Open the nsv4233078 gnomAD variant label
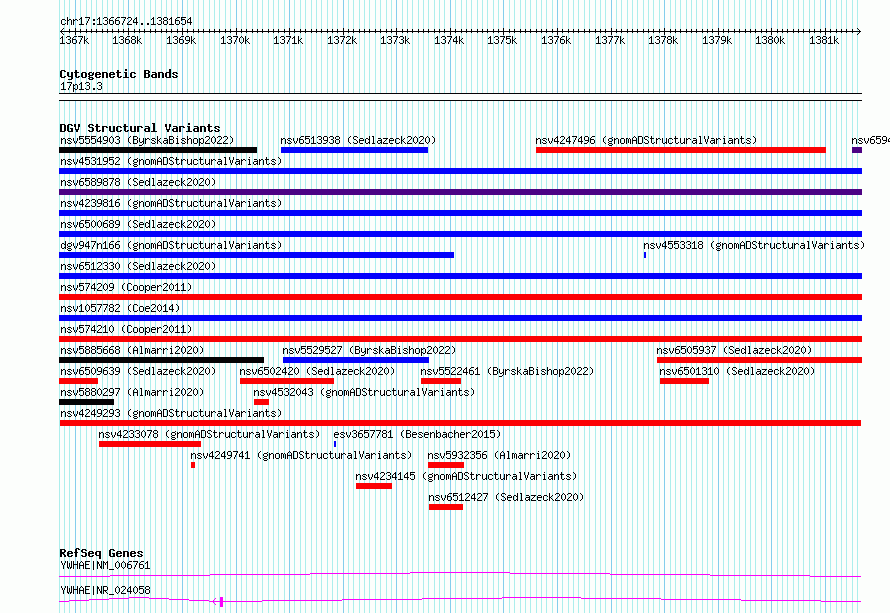 pyautogui.click(x=209, y=434)
